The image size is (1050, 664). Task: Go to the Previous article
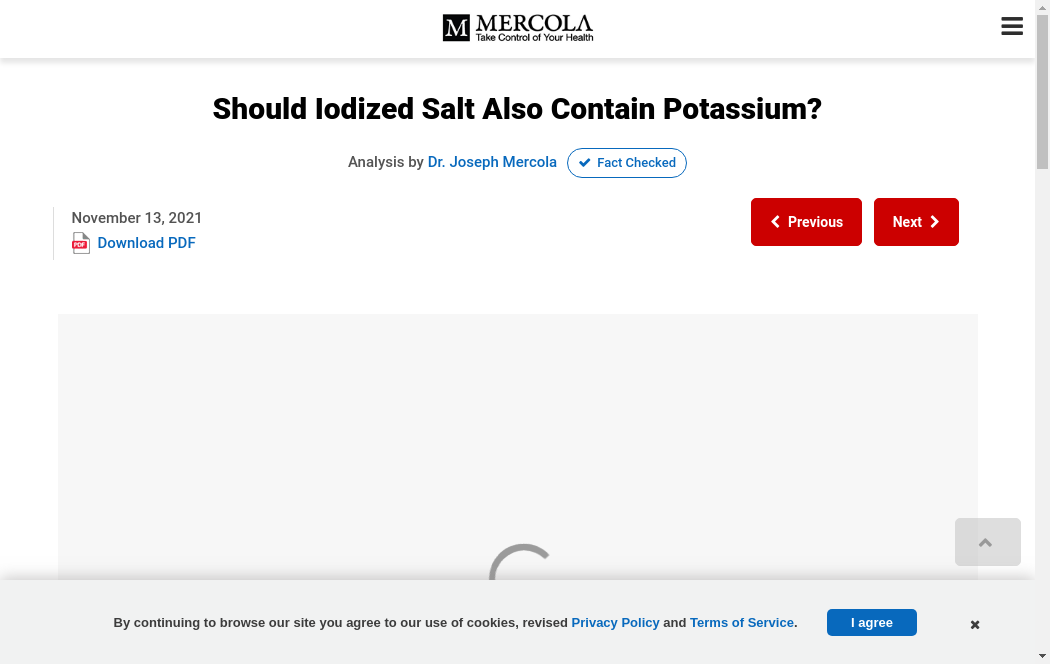806,222
